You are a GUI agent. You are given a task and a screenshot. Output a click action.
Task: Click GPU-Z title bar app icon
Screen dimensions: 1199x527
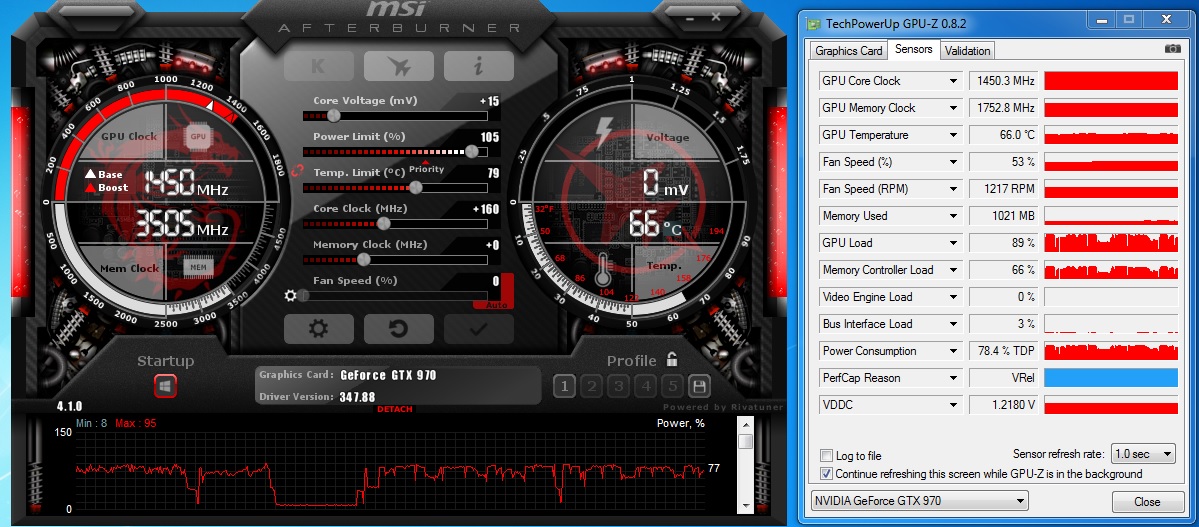(814, 24)
